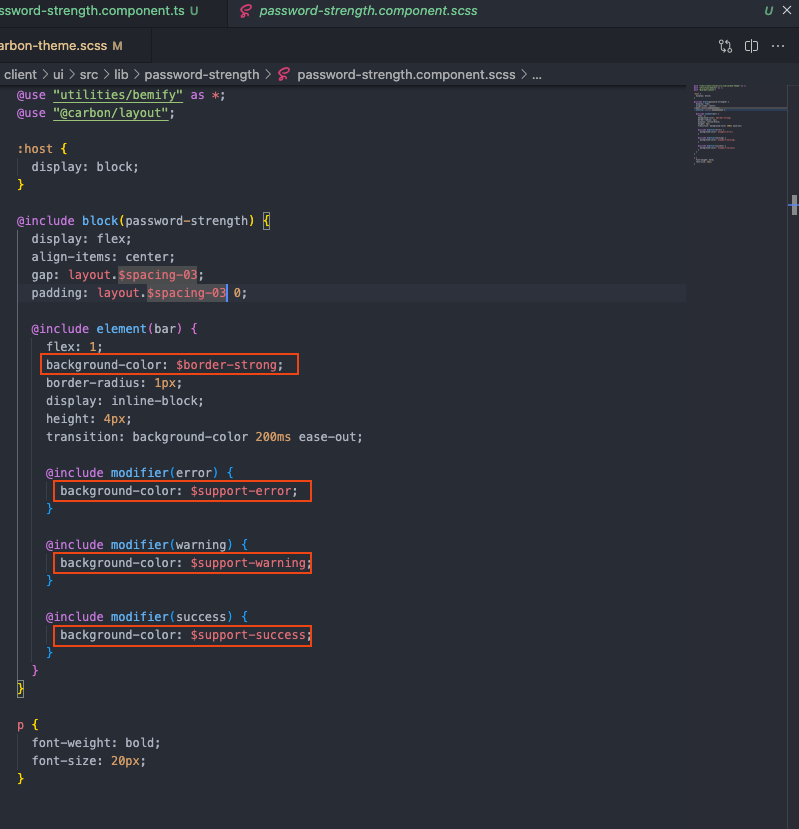Click '@include block(password-strength)' line
The width and height of the screenshot is (799, 829).
pyautogui.click(x=143, y=221)
